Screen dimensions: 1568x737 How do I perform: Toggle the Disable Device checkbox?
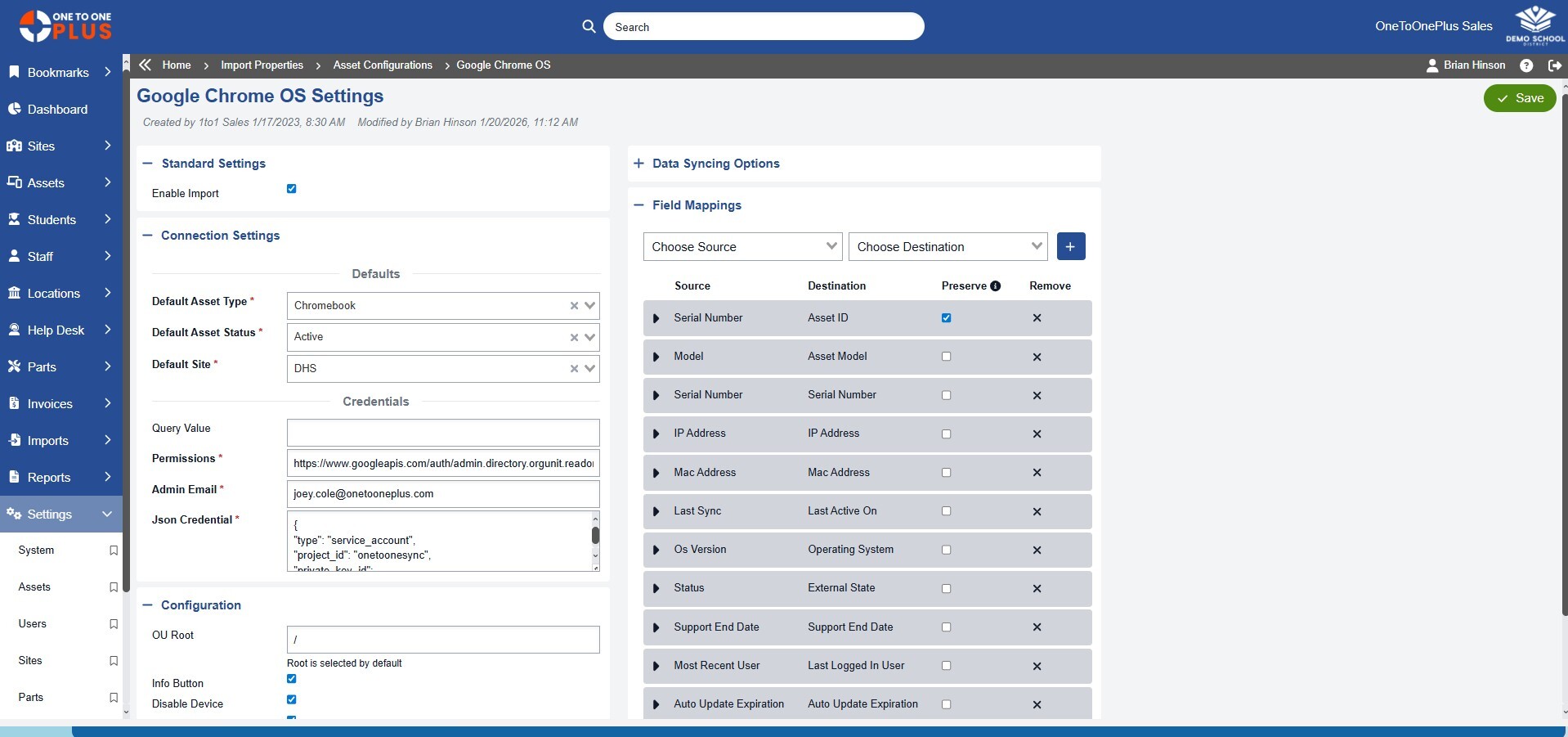tap(291, 699)
